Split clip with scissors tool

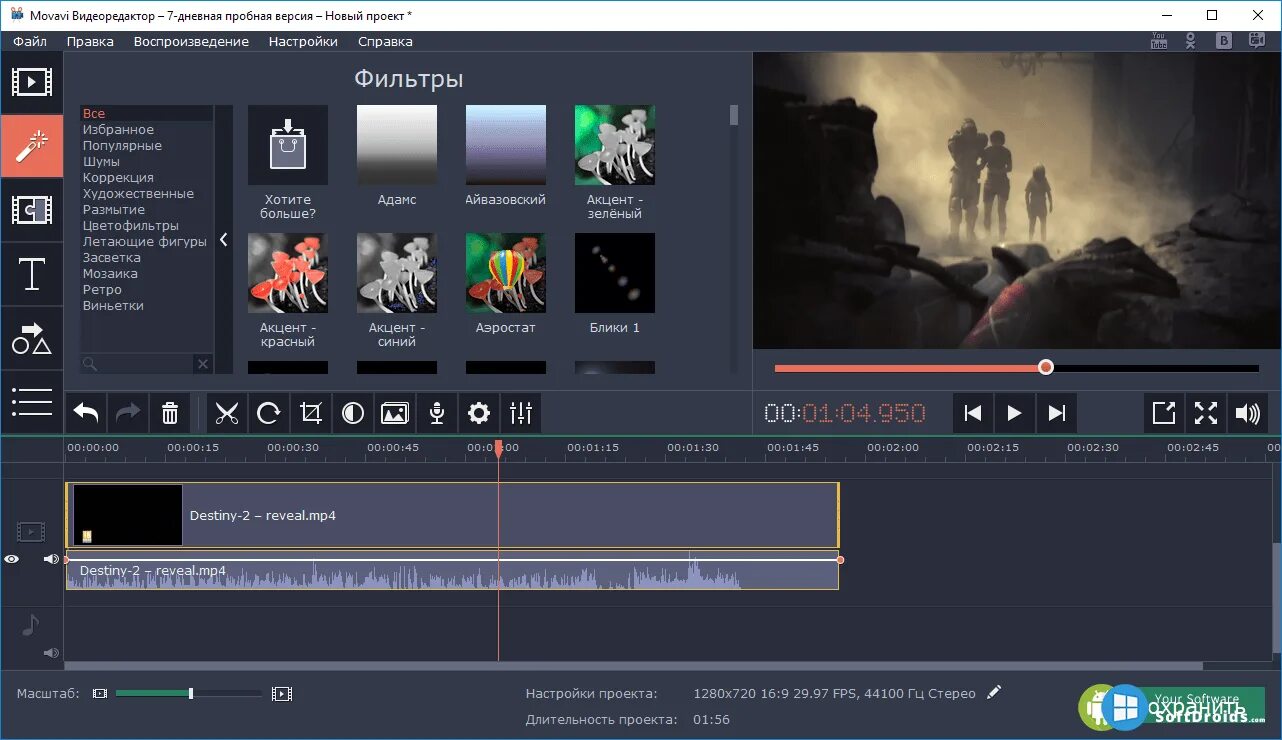coord(227,413)
